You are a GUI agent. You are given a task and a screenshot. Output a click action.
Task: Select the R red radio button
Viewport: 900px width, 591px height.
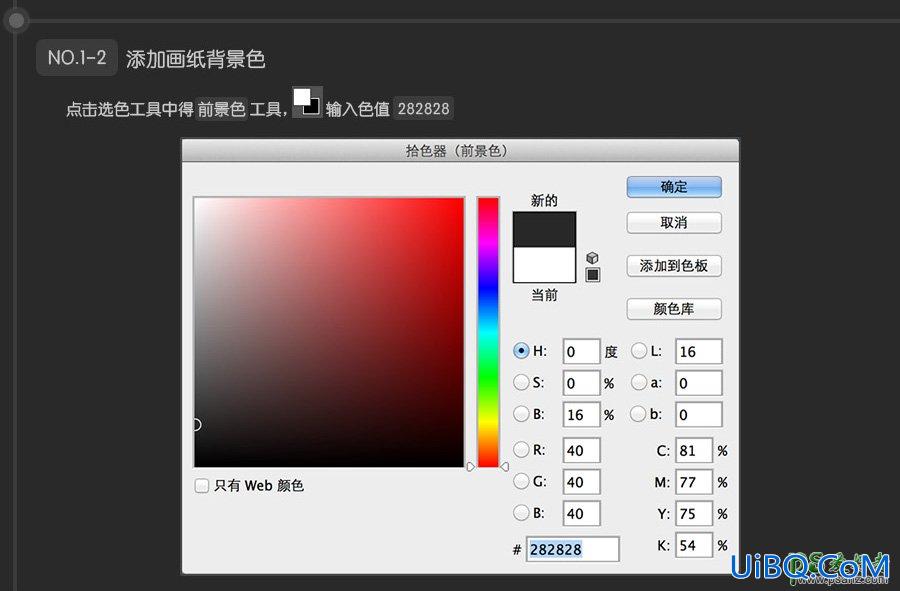(521, 450)
